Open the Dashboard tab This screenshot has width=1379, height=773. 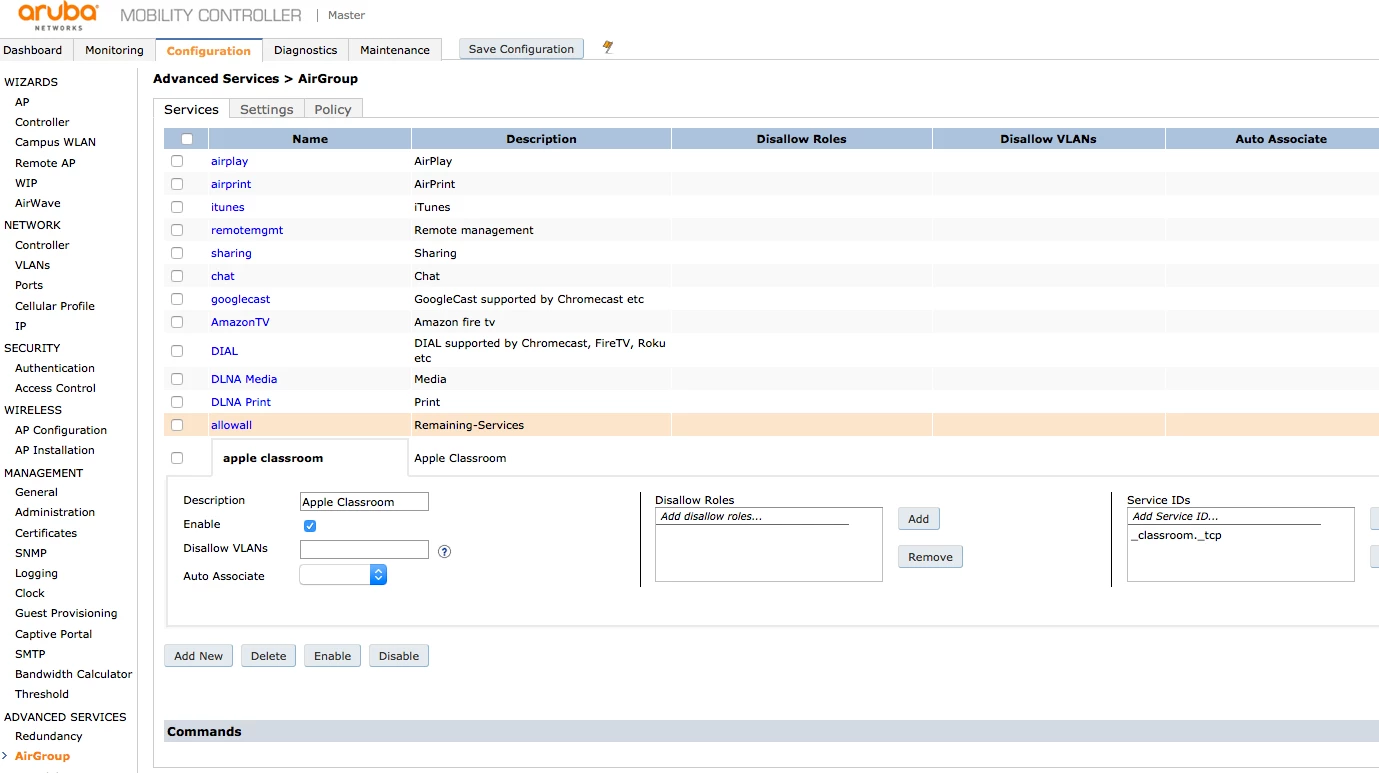33,50
